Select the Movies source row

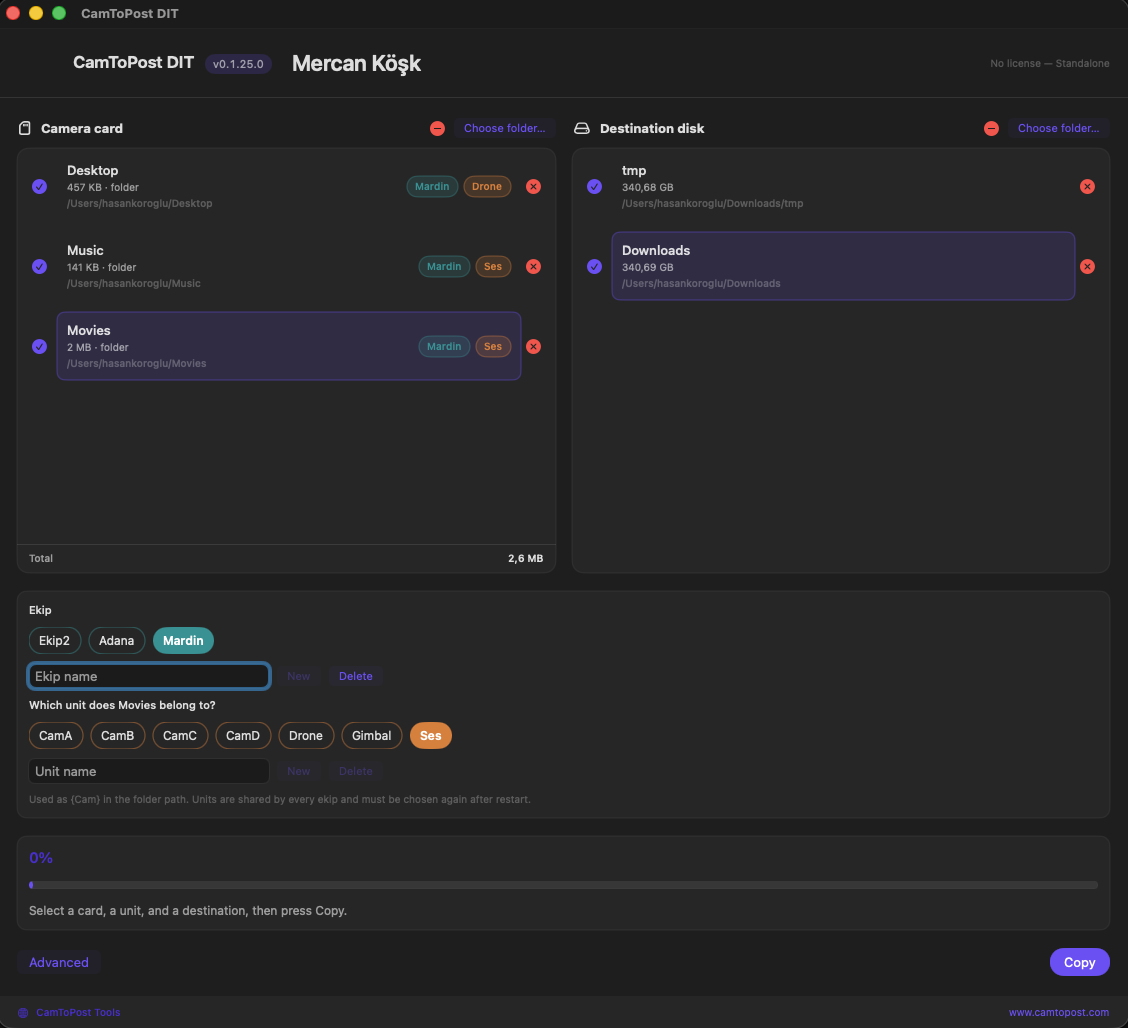tap(288, 346)
